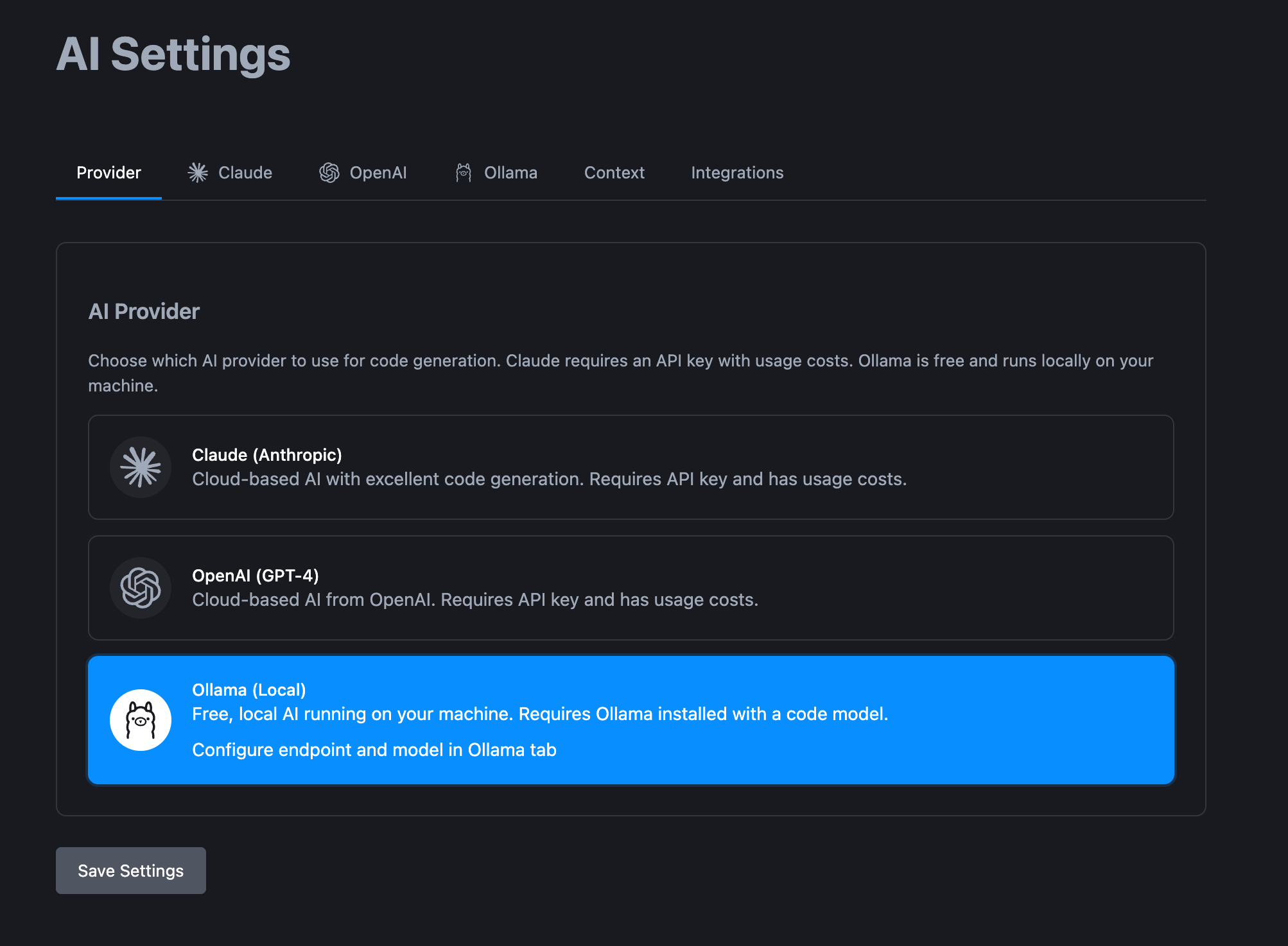Open the OpenAI settings tab
1288x946 pixels.
click(378, 173)
